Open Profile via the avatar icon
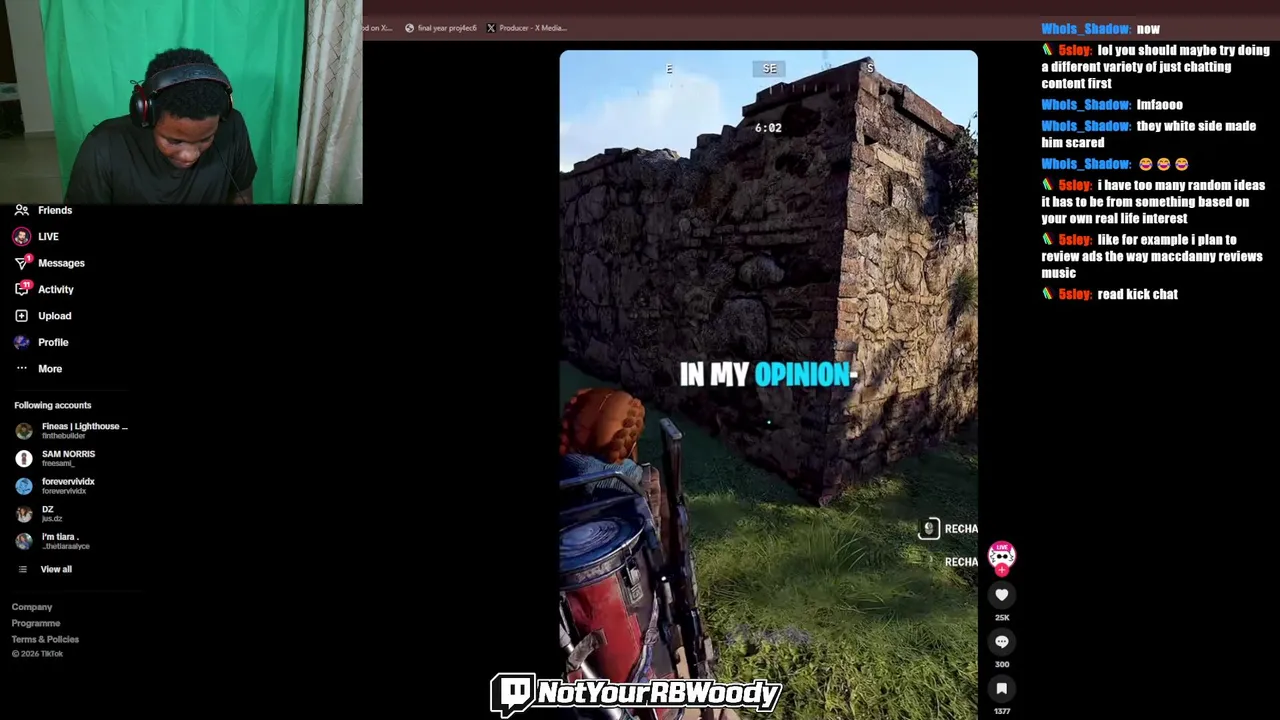This screenshot has width=1280, height=720. 22,342
